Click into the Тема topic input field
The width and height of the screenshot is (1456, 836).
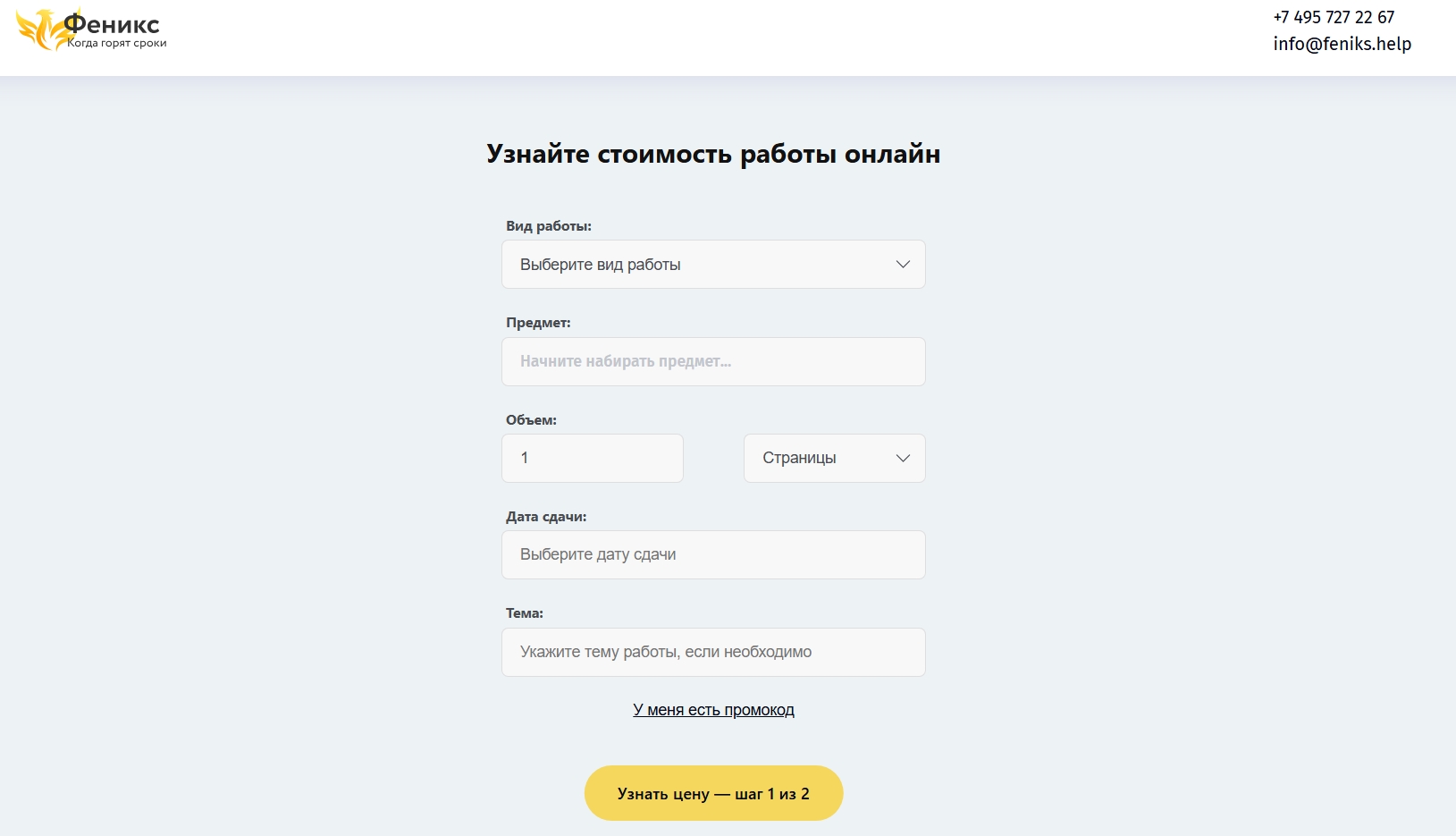(x=712, y=652)
